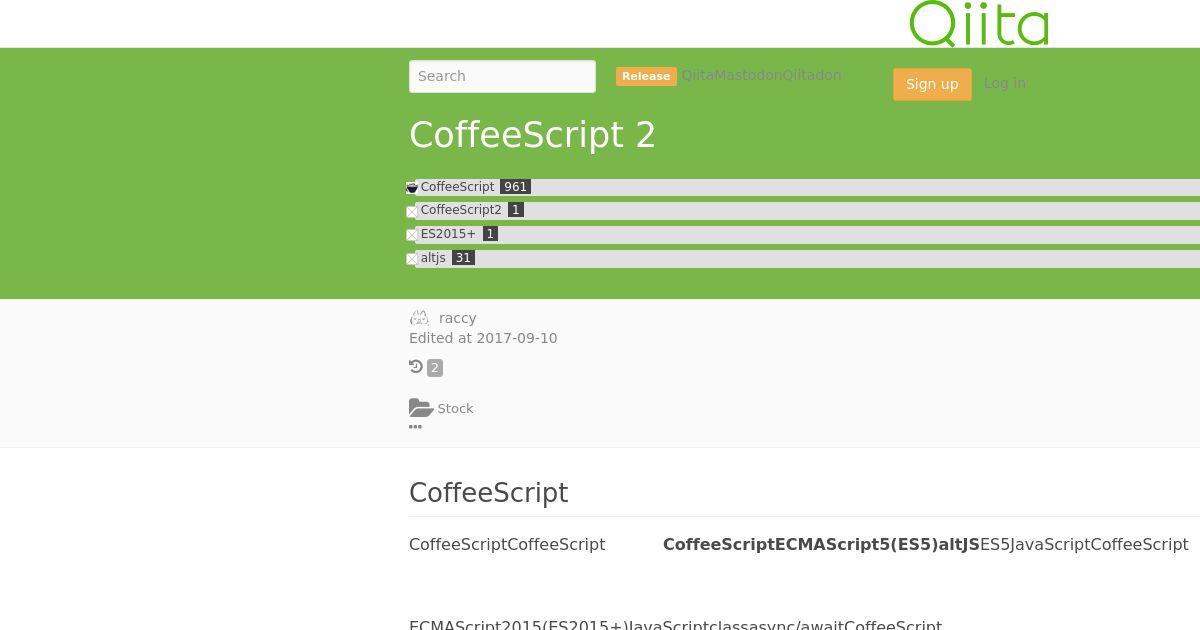Viewport: 1200px width, 630px height.
Task: Open the altjs tag
Action: pos(433,258)
